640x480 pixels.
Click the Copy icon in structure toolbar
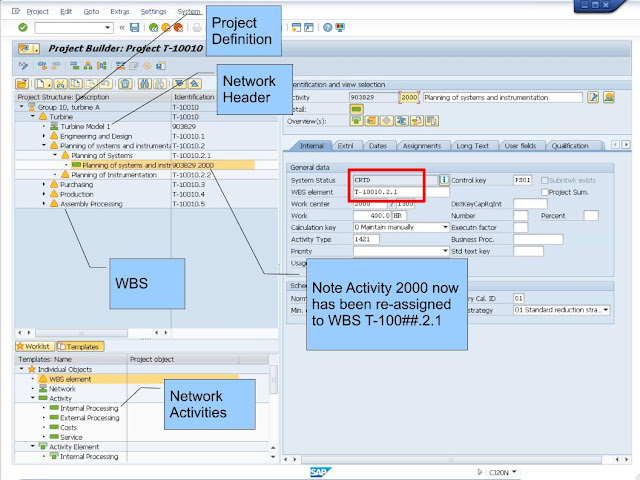pyautogui.click(x=76, y=84)
